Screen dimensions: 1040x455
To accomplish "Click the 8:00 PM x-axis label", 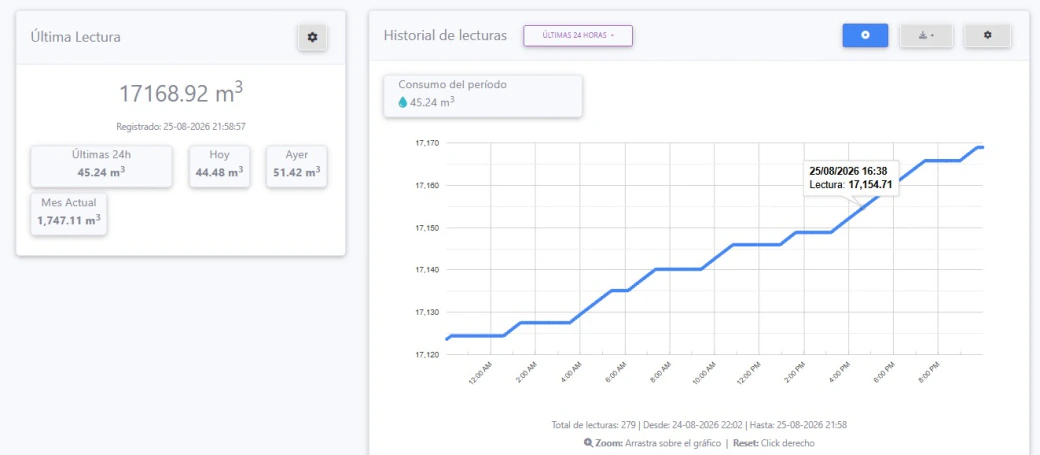I will pyautogui.click(x=928, y=375).
